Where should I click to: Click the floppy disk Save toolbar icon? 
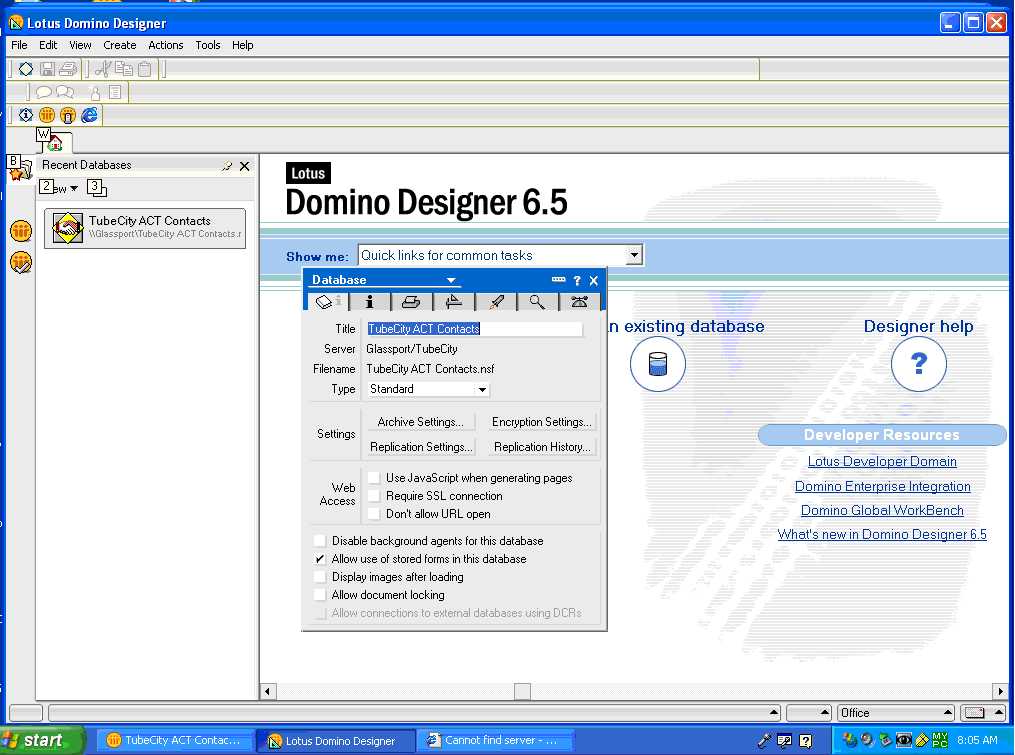tap(47, 69)
